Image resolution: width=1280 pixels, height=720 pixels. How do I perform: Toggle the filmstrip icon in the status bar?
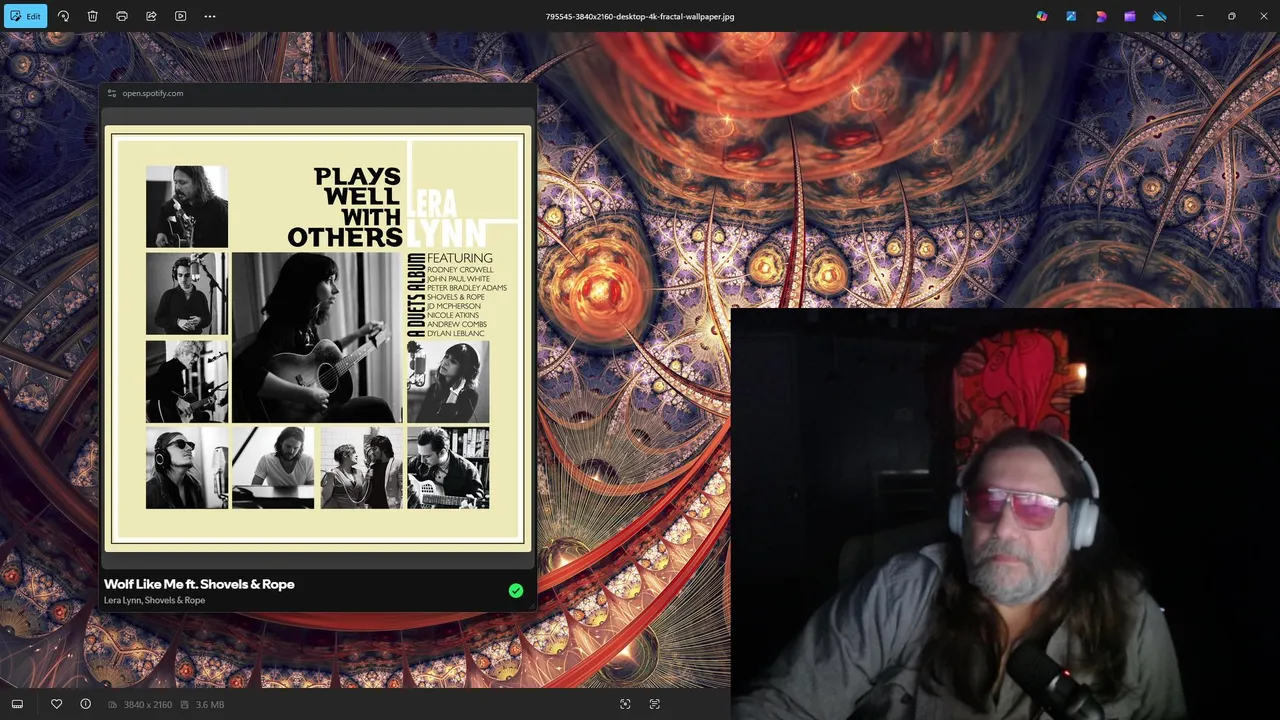point(17,704)
